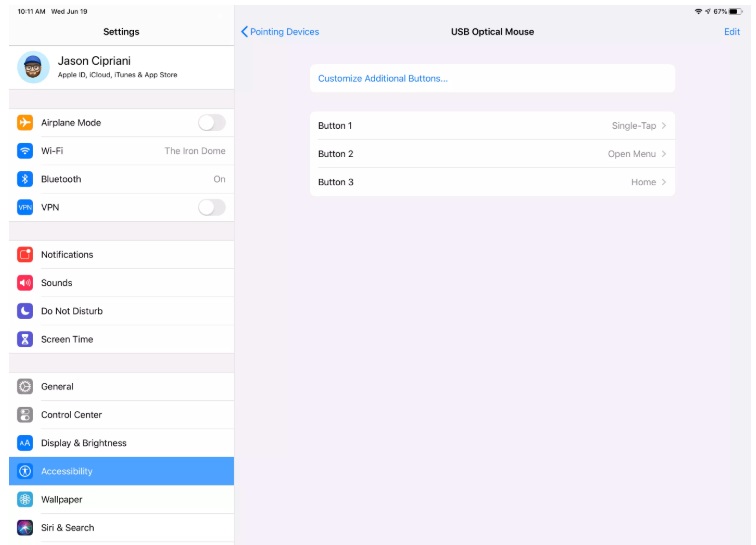
Task: Open Control Center settings
Action: [x=122, y=414]
